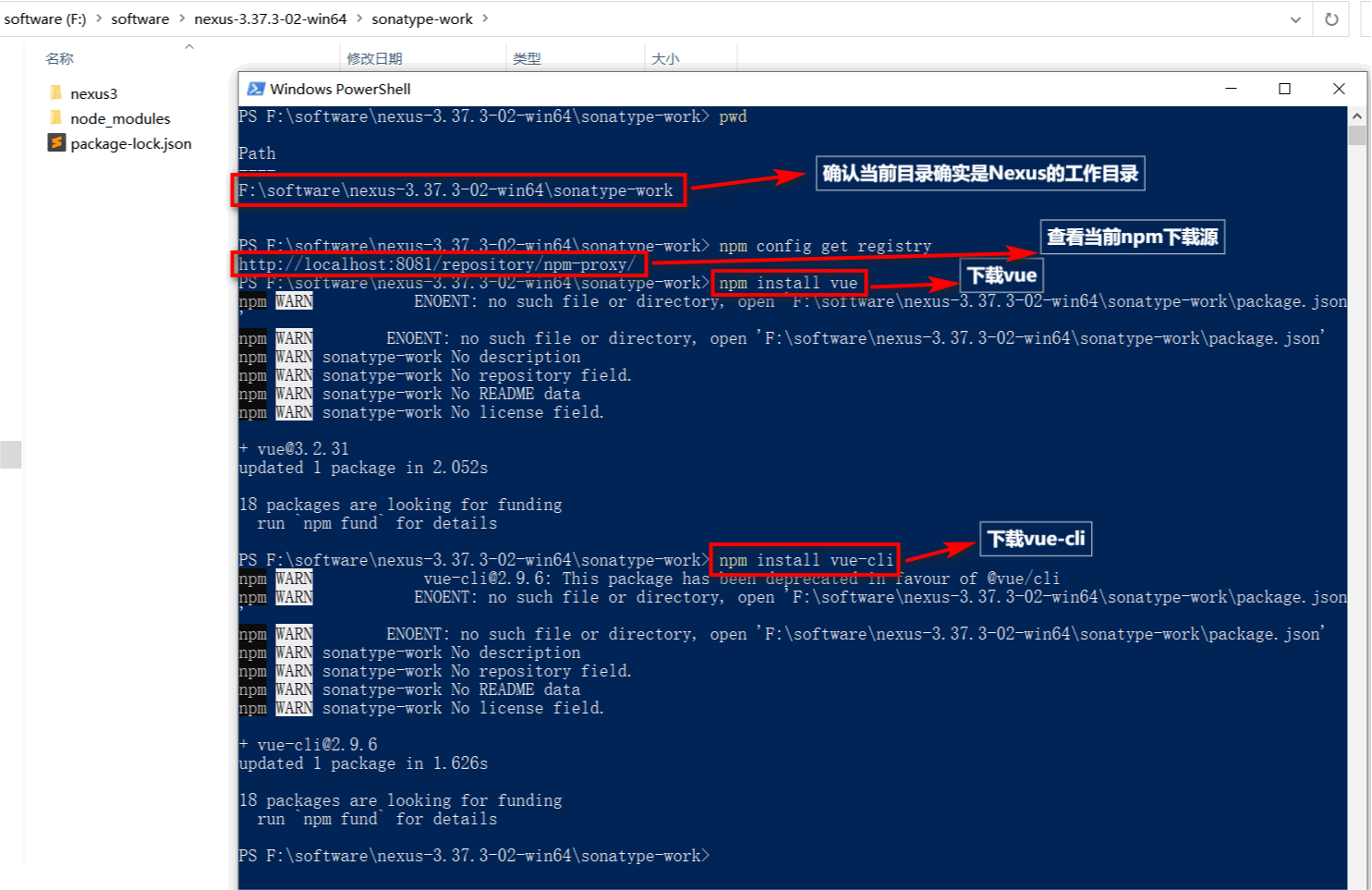Viewport: 1372px width, 890px height.
Task: Go to software (F:) breadcrumb
Action: (x=45, y=18)
